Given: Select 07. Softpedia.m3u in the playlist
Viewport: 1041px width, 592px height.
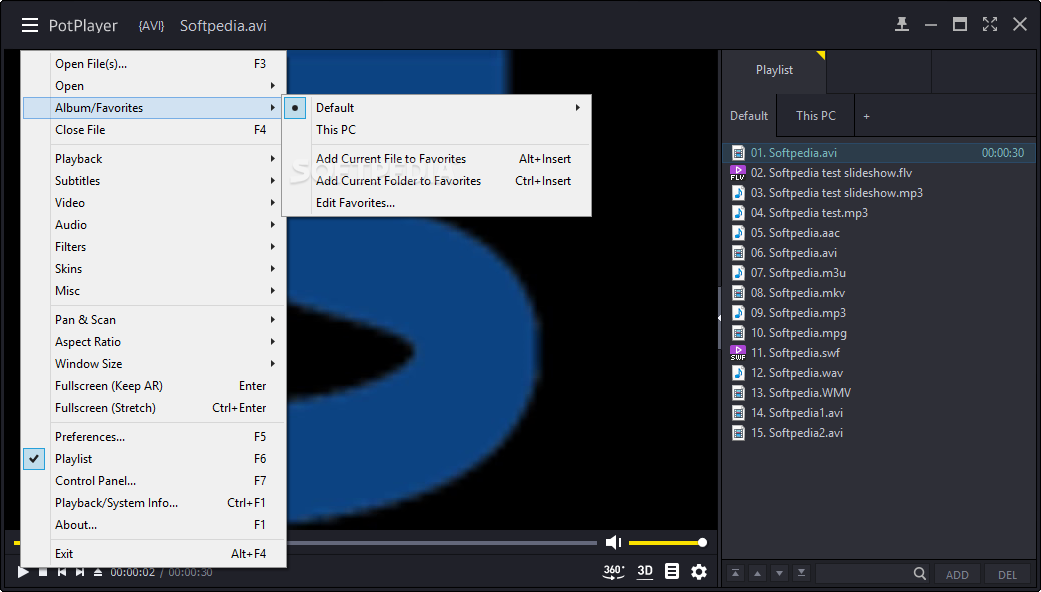Looking at the screenshot, I should pos(879,273).
